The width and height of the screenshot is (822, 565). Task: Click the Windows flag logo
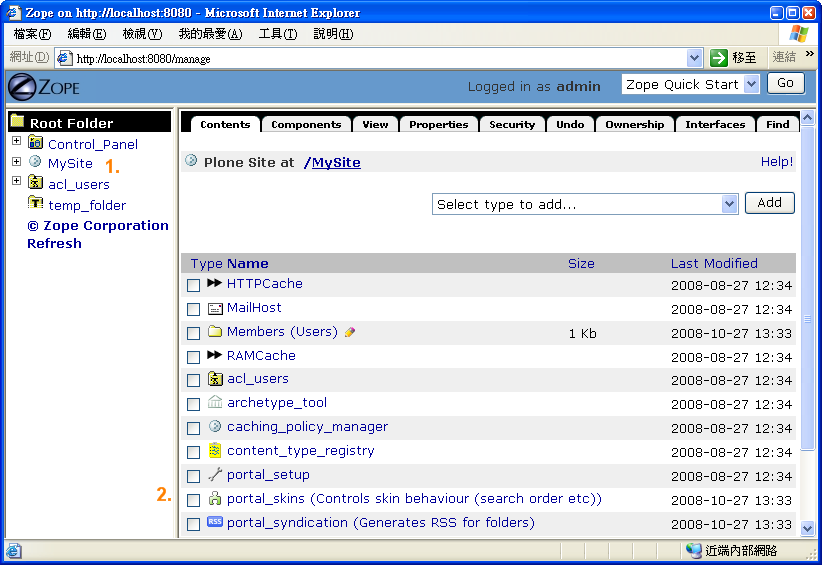[x=798, y=34]
